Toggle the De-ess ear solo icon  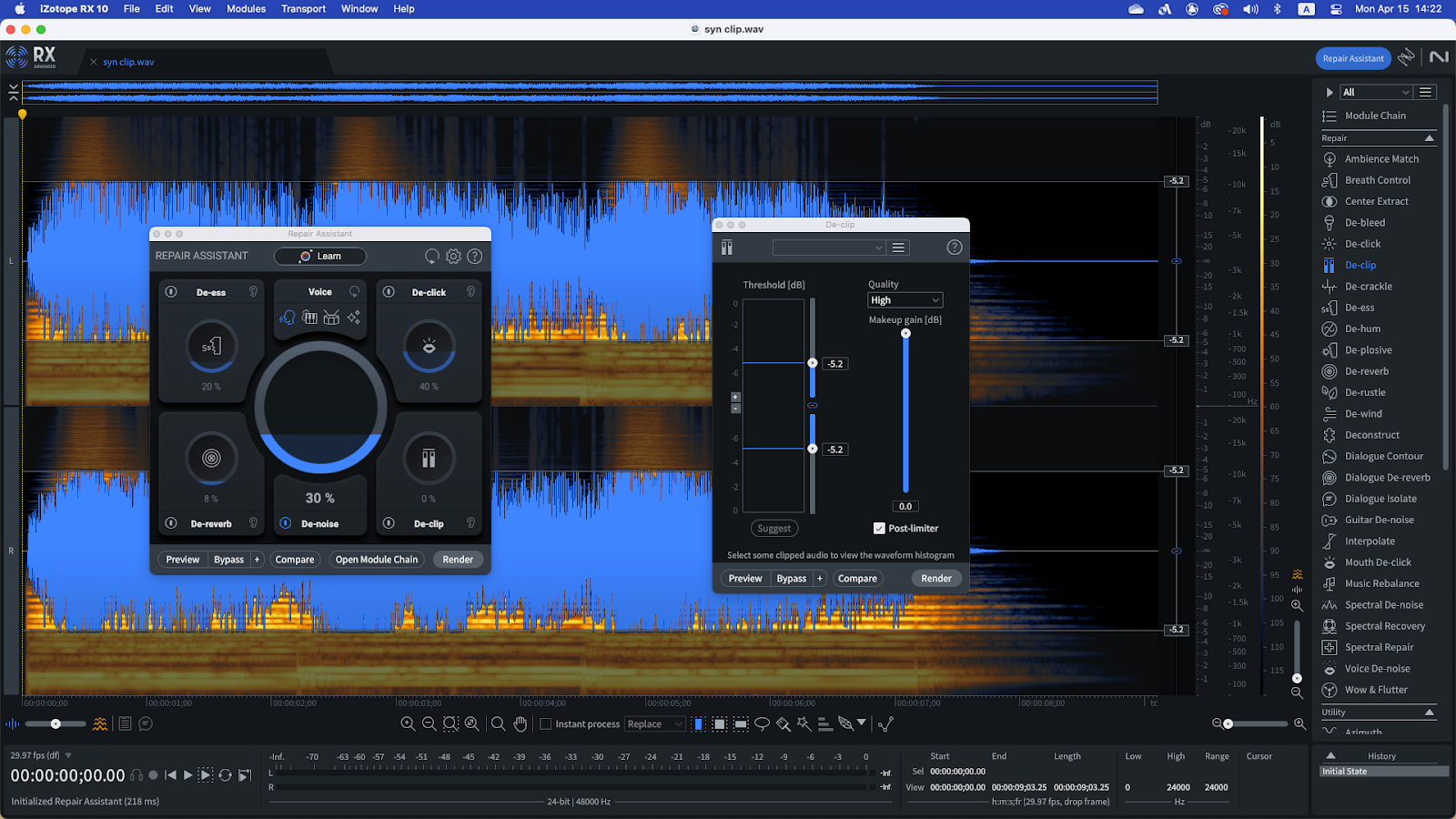point(253,292)
